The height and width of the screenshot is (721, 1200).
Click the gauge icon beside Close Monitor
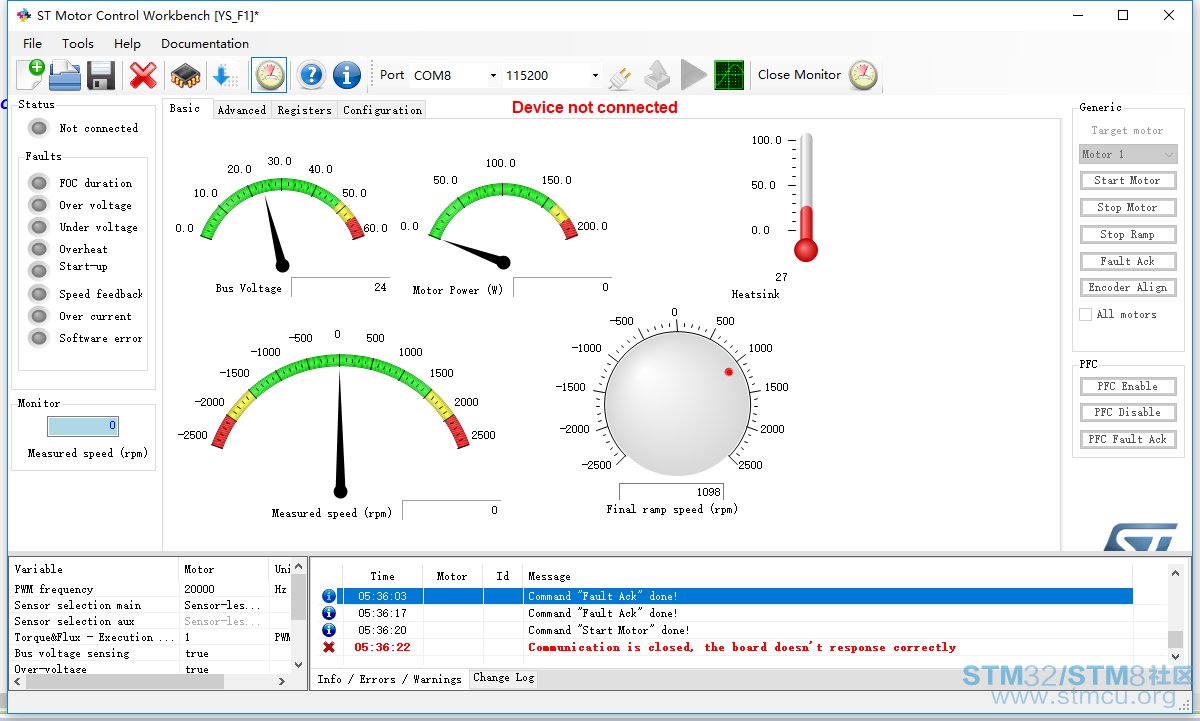tap(863, 75)
